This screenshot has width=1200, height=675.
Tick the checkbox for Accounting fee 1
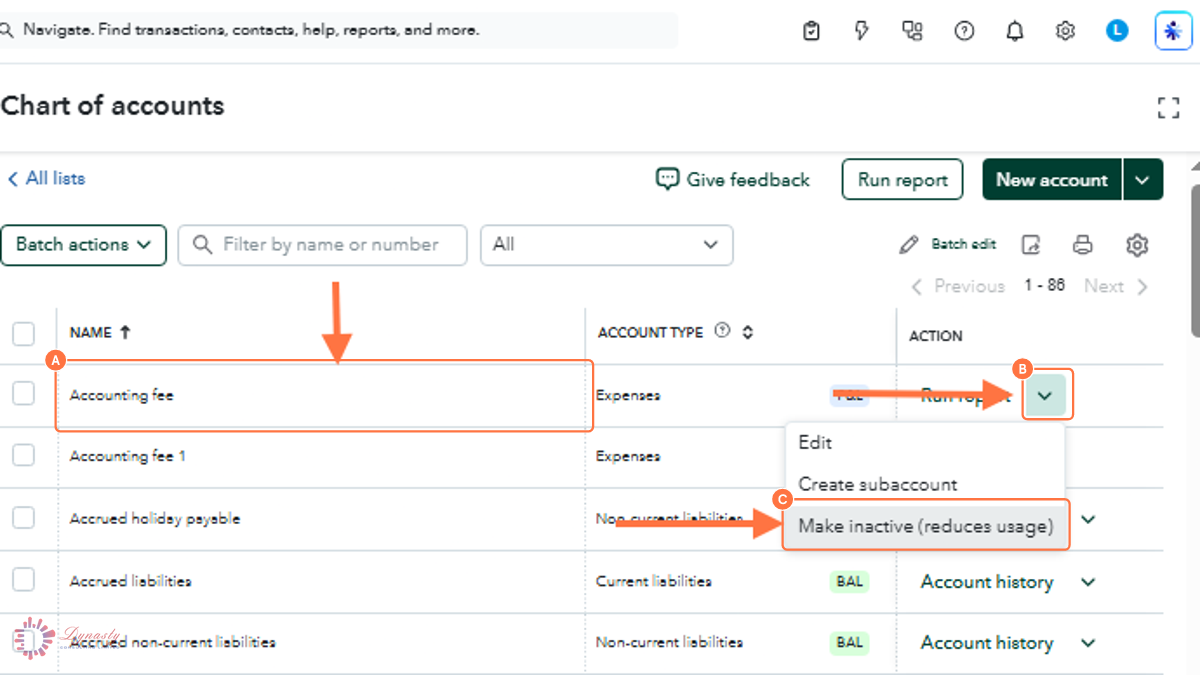pos(23,455)
